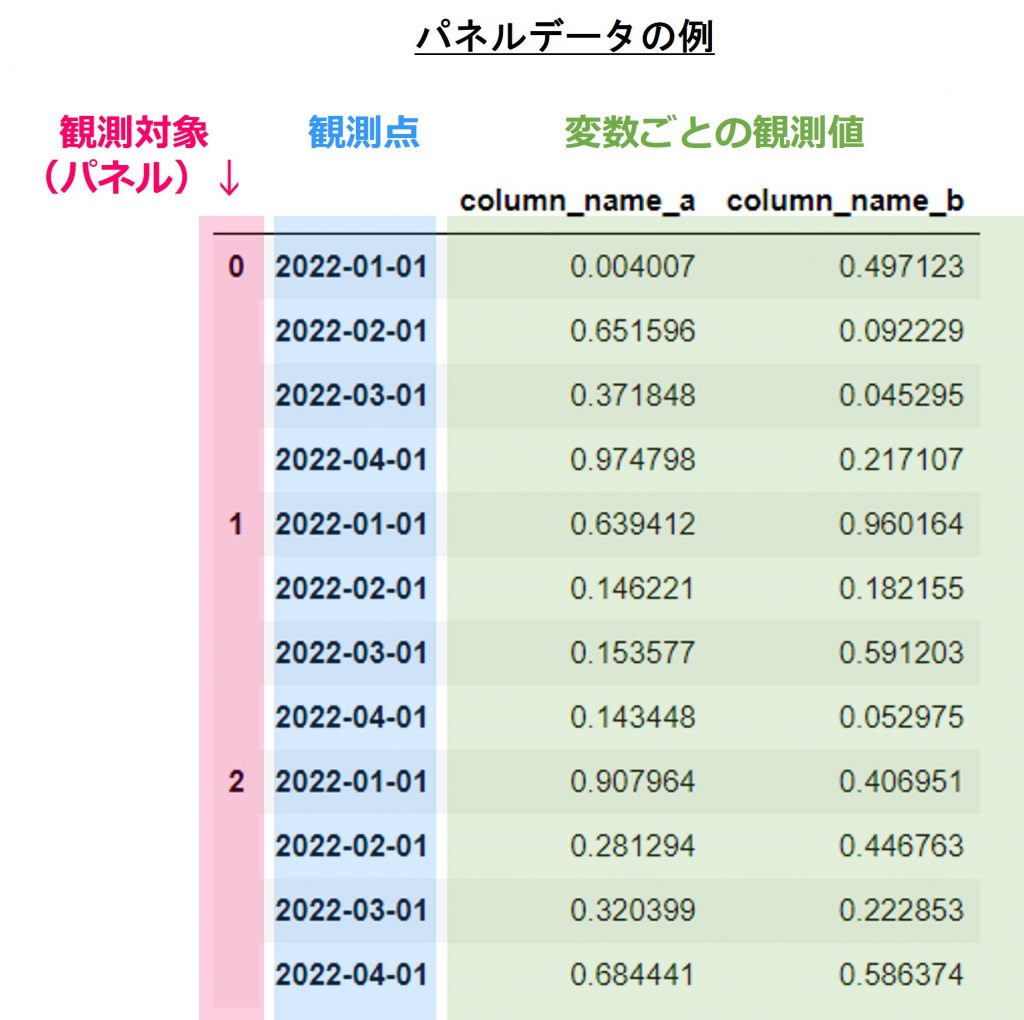Select the cell with value 0.004007
The width and height of the screenshot is (1024, 1020).
(632, 267)
